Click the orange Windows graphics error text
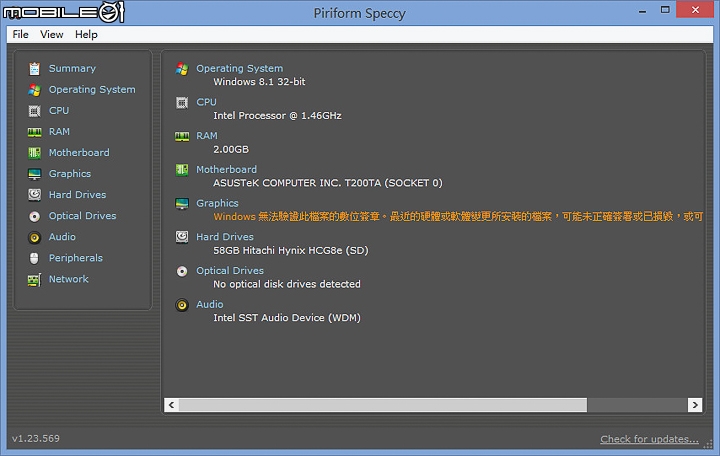This screenshot has width=720, height=456. 458,217
